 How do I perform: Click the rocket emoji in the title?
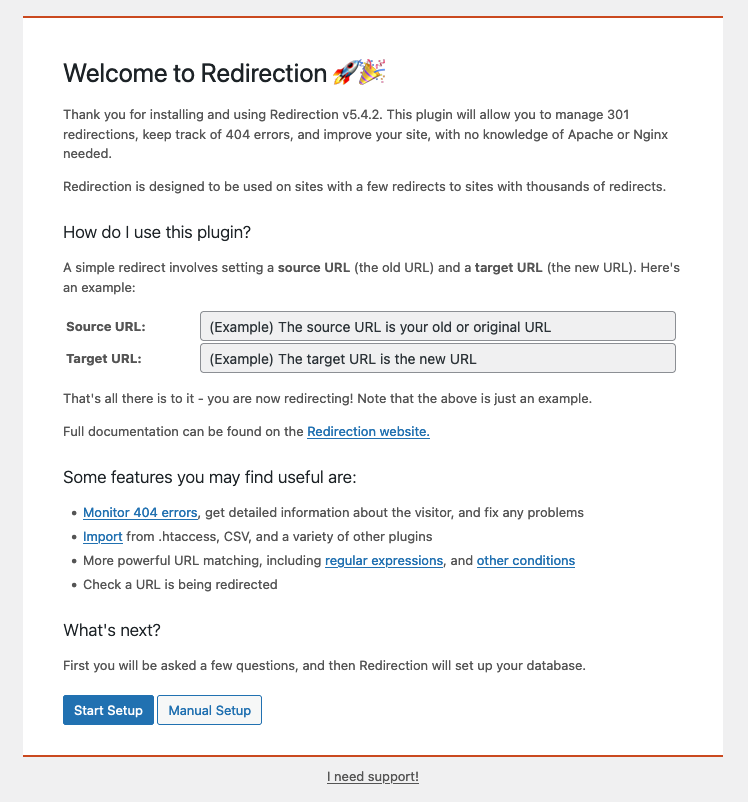[x=346, y=73]
